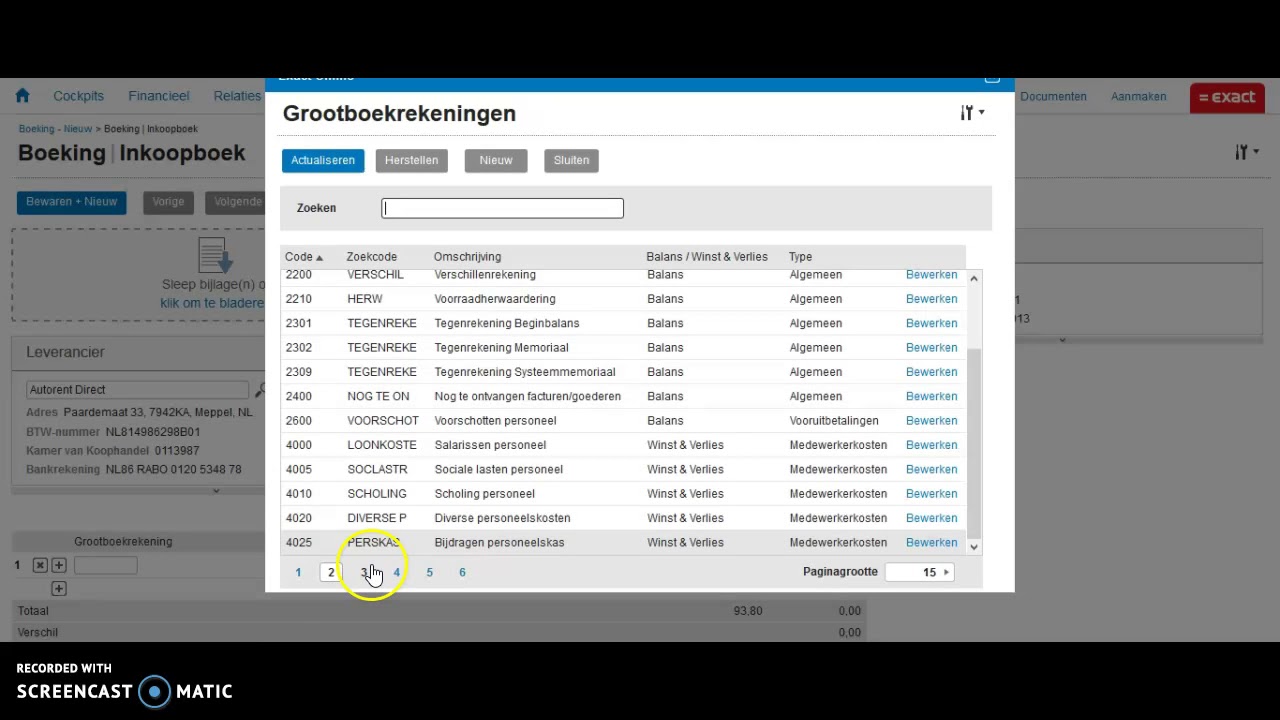Click the add-row plus icon in line 1
The width and height of the screenshot is (1280, 720).
click(58, 565)
